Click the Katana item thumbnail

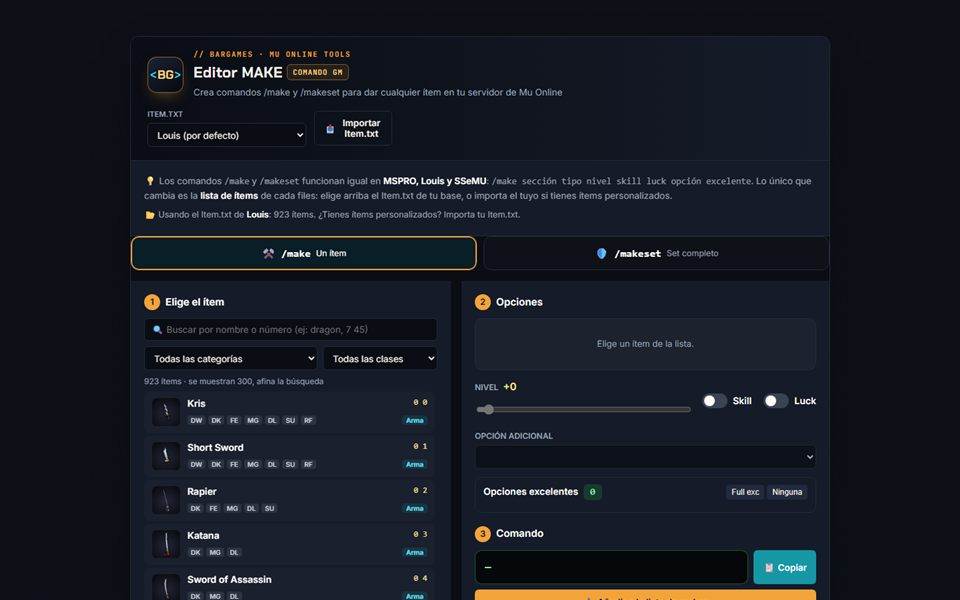point(165,544)
